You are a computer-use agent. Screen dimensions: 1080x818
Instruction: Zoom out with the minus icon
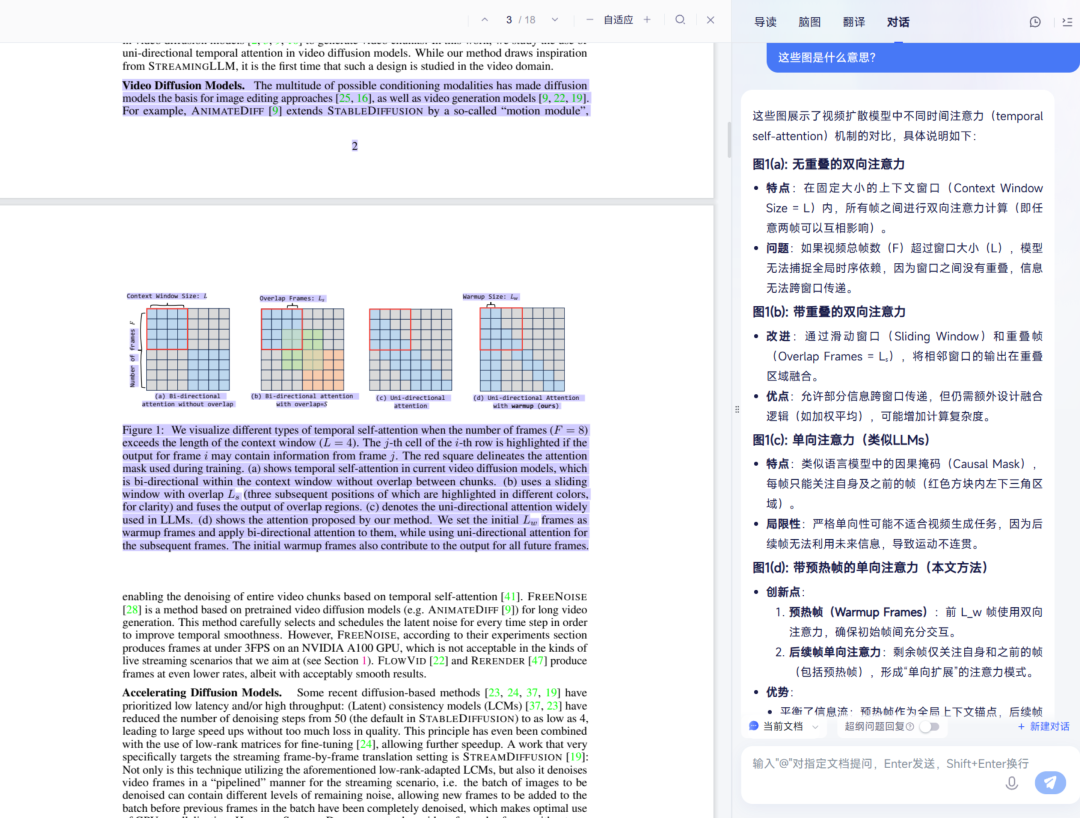click(589, 20)
